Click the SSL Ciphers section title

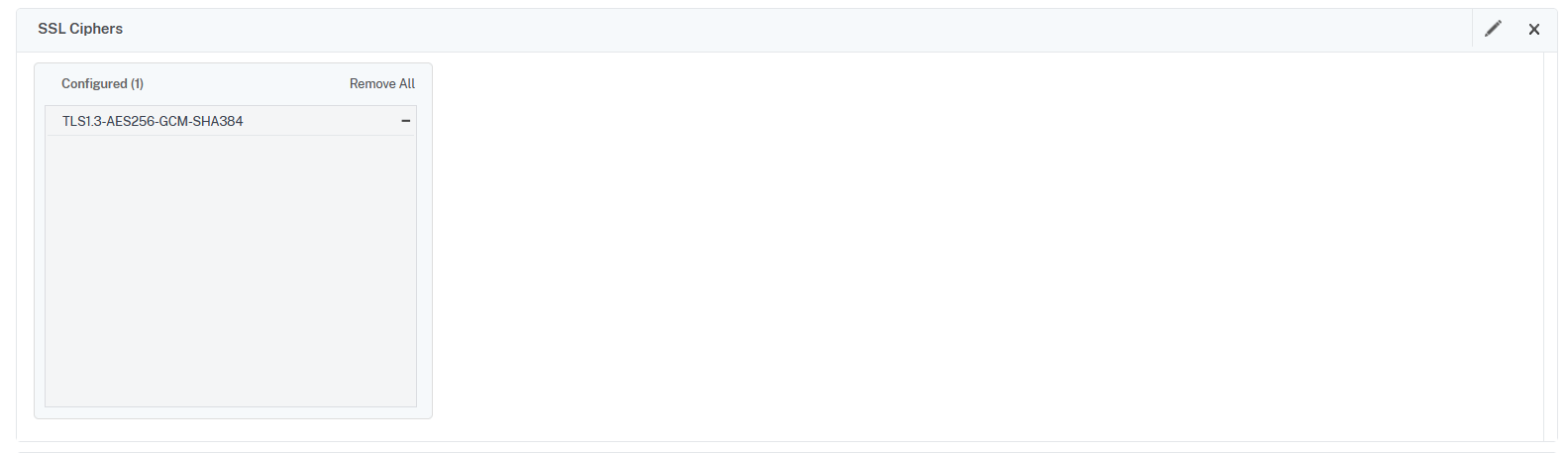click(x=80, y=29)
